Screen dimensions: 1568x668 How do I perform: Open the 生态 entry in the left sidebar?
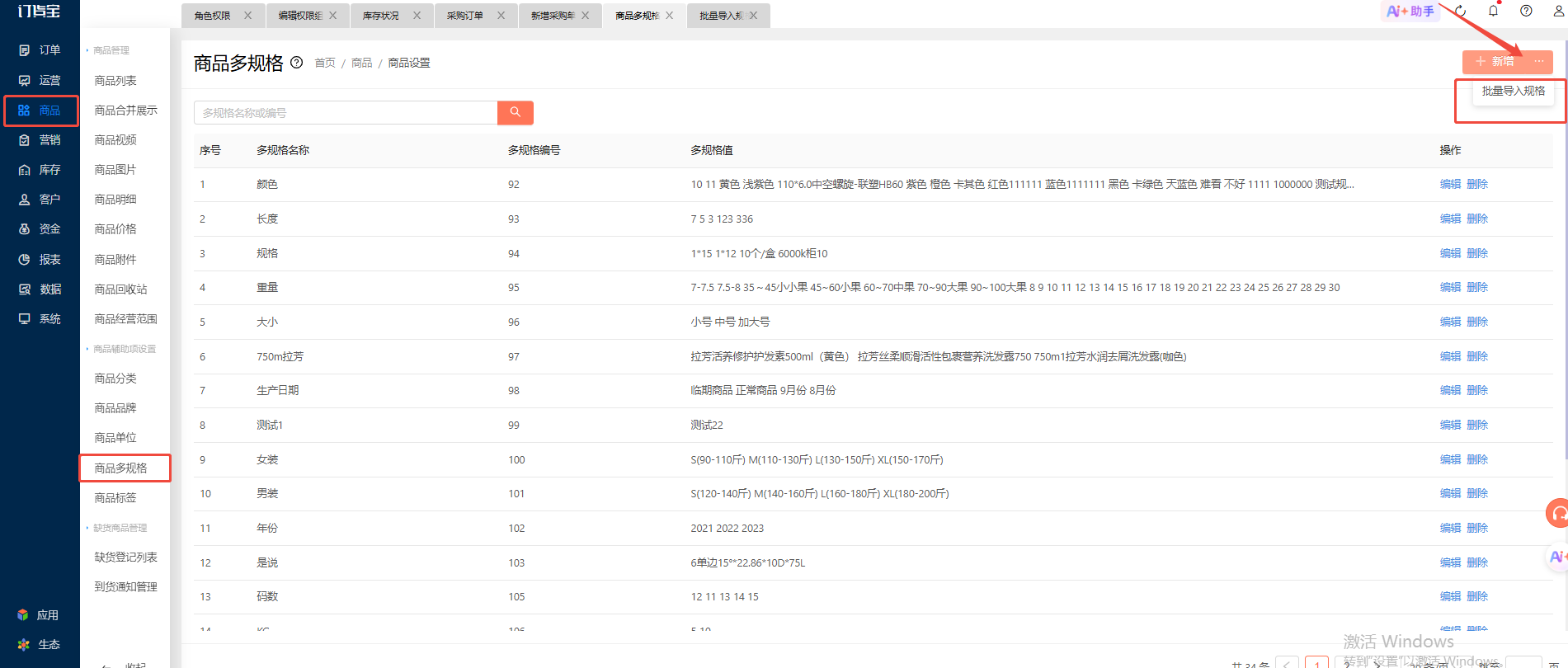coord(38,645)
